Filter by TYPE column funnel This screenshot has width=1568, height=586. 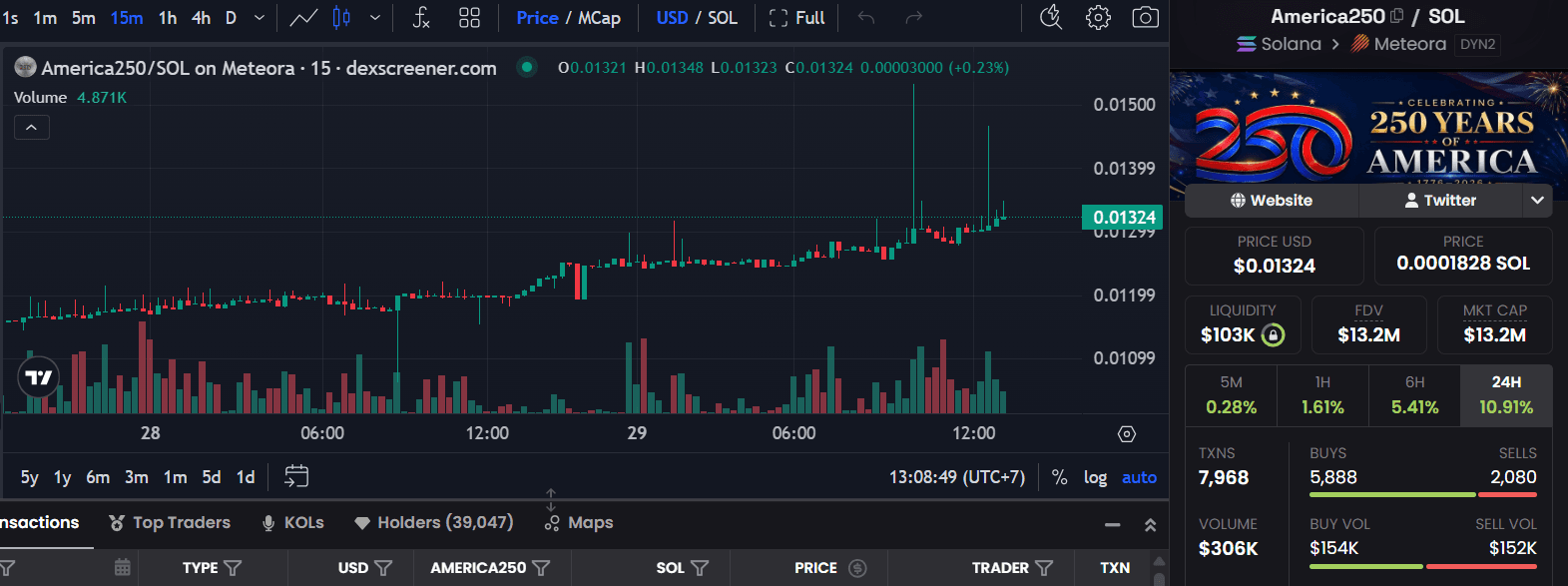point(233,568)
